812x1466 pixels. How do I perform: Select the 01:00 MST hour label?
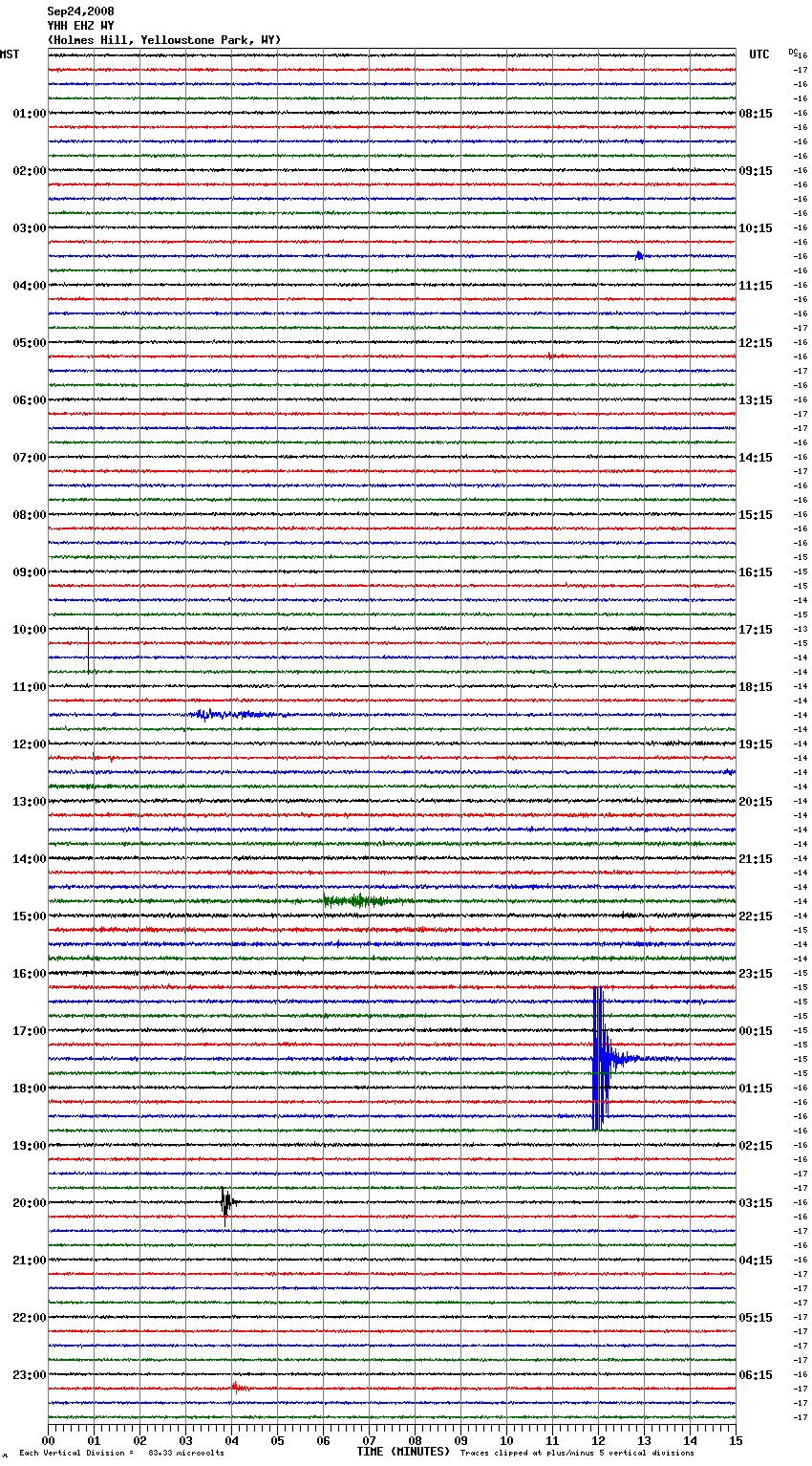tap(30, 114)
